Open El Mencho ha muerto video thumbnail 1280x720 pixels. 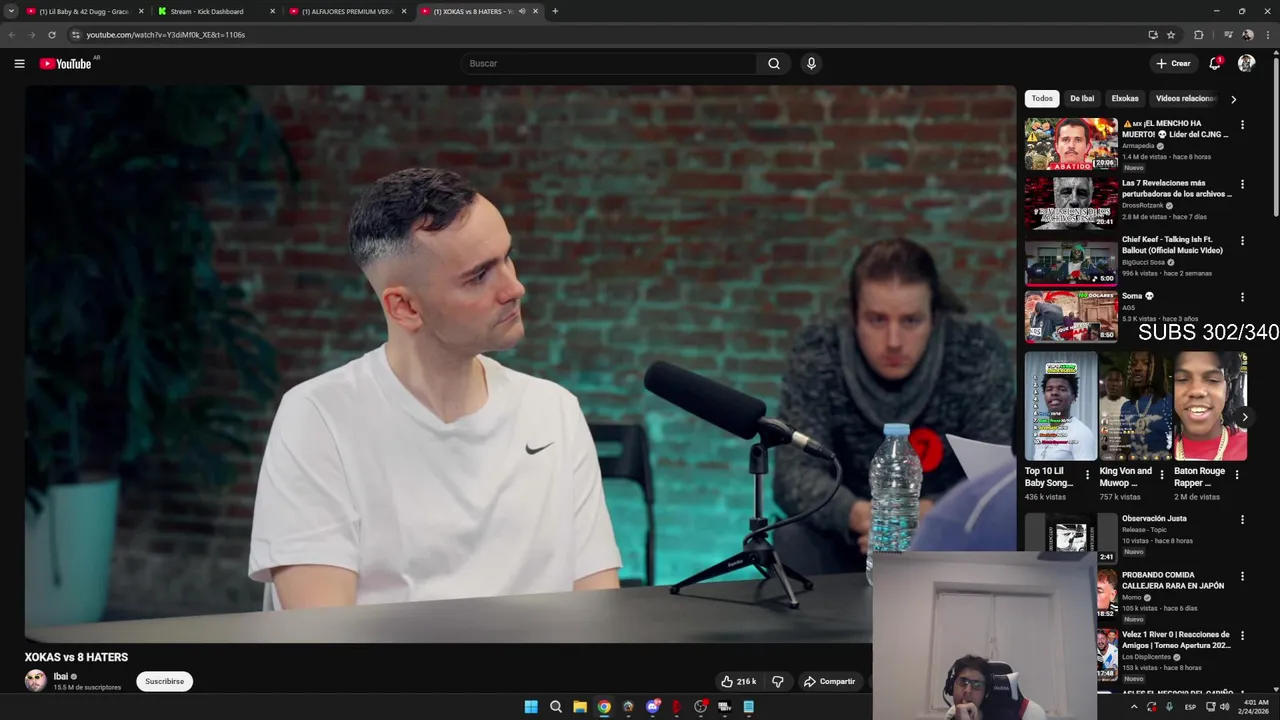pyautogui.click(x=1071, y=144)
